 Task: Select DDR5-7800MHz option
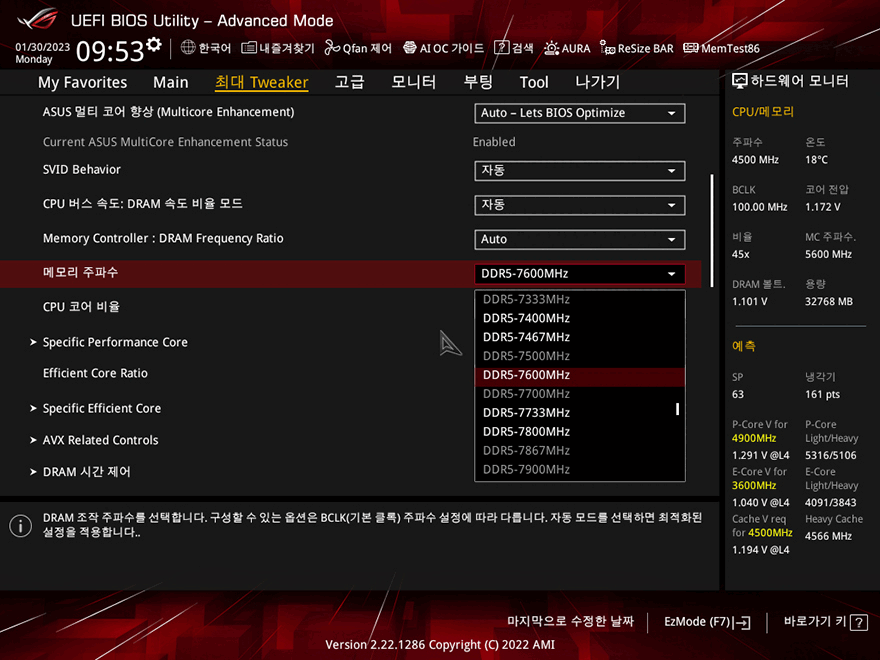tap(580, 432)
